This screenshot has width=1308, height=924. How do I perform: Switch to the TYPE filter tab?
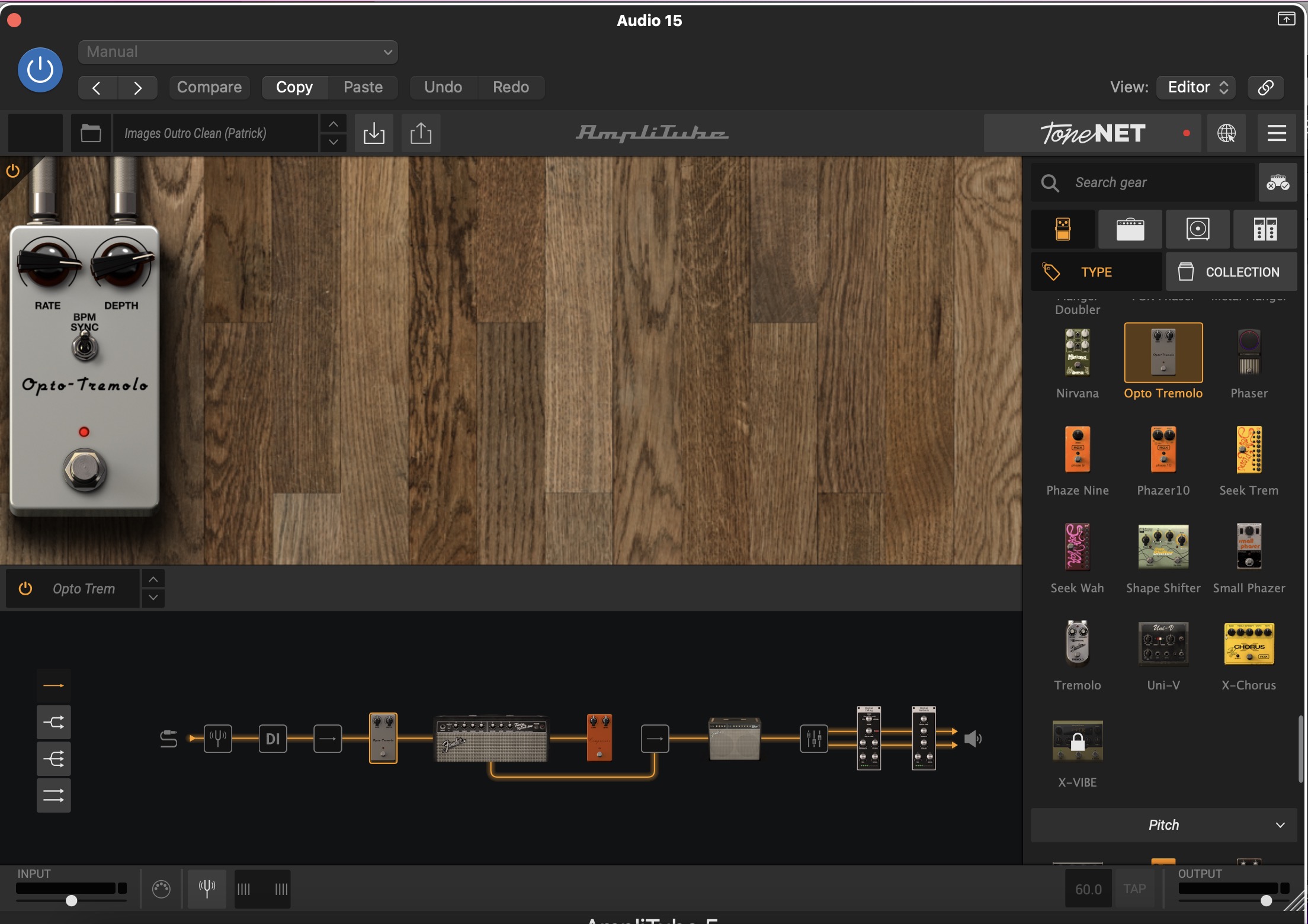1096,272
